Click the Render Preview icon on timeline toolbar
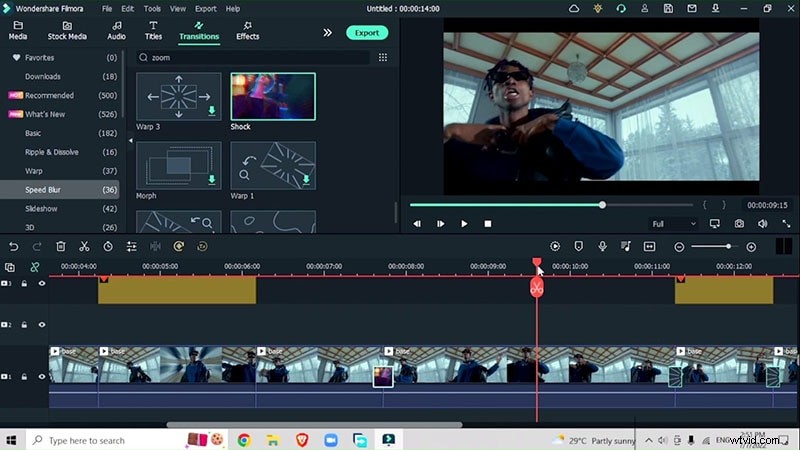 [x=555, y=246]
